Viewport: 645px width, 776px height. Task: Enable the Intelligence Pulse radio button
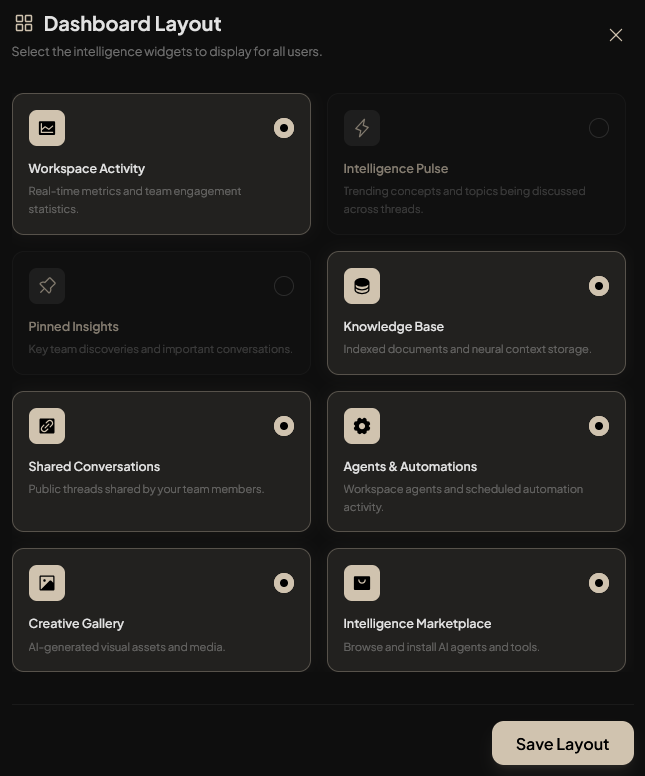599,128
